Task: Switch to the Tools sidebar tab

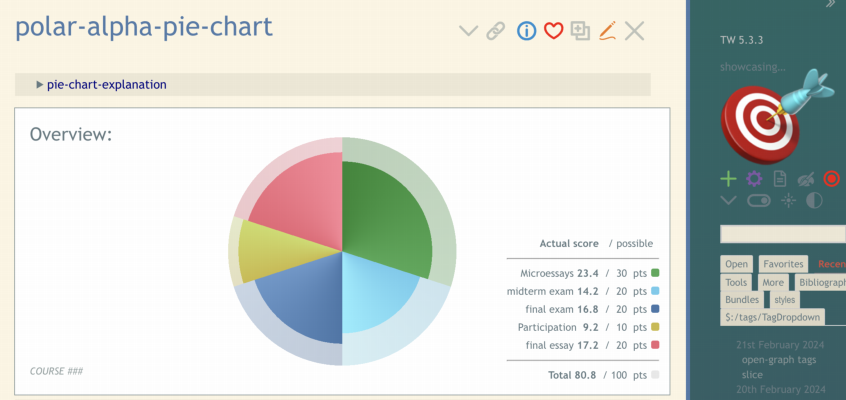Action: click(736, 282)
